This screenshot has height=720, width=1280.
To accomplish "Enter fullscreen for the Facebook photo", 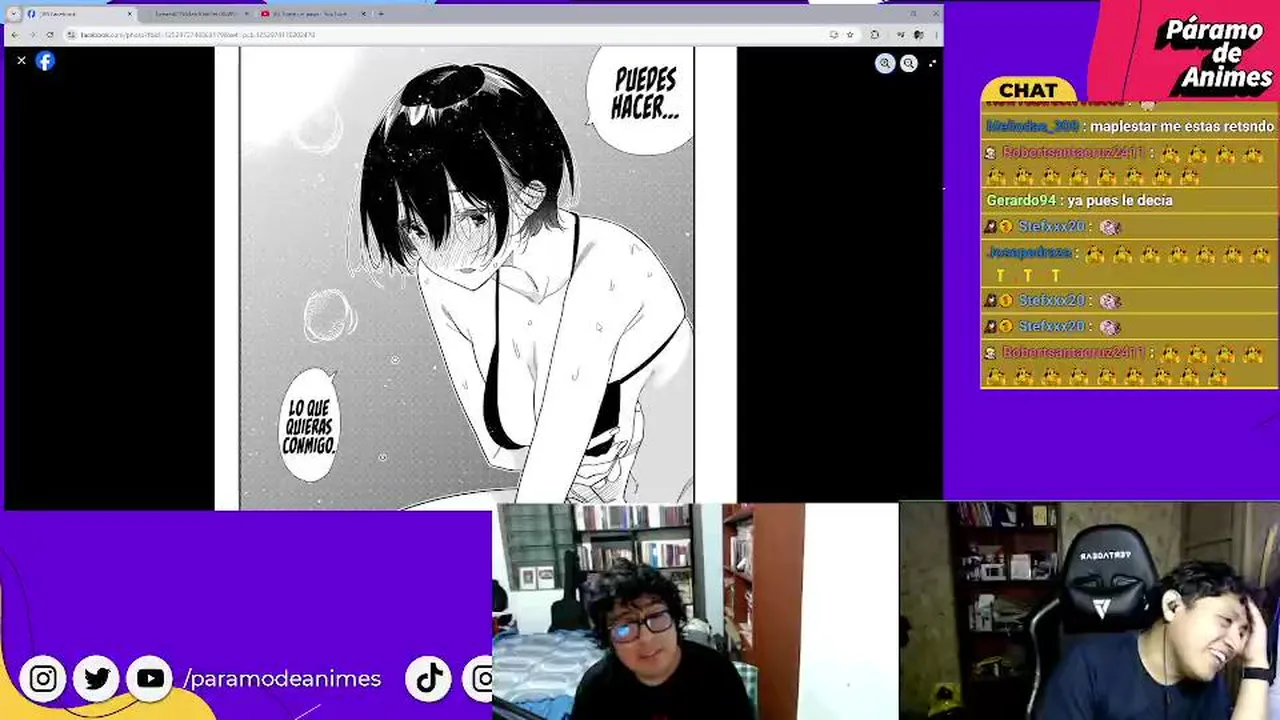I will tap(932, 63).
